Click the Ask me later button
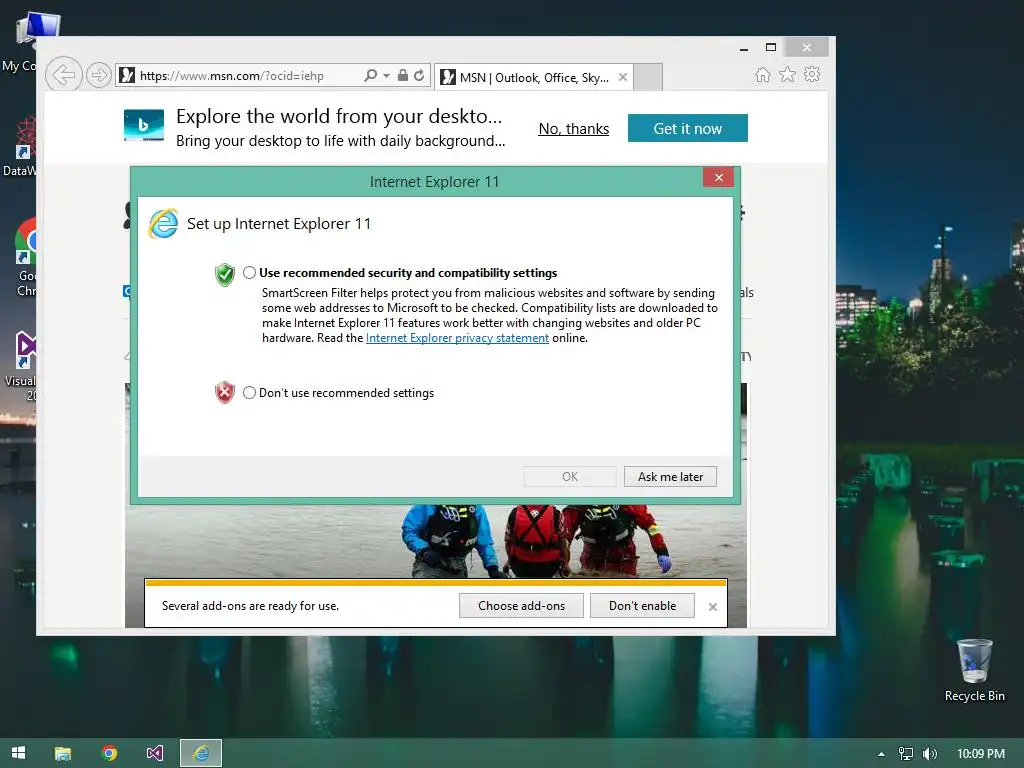The height and width of the screenshot is (768, 1024). [670, 477]
